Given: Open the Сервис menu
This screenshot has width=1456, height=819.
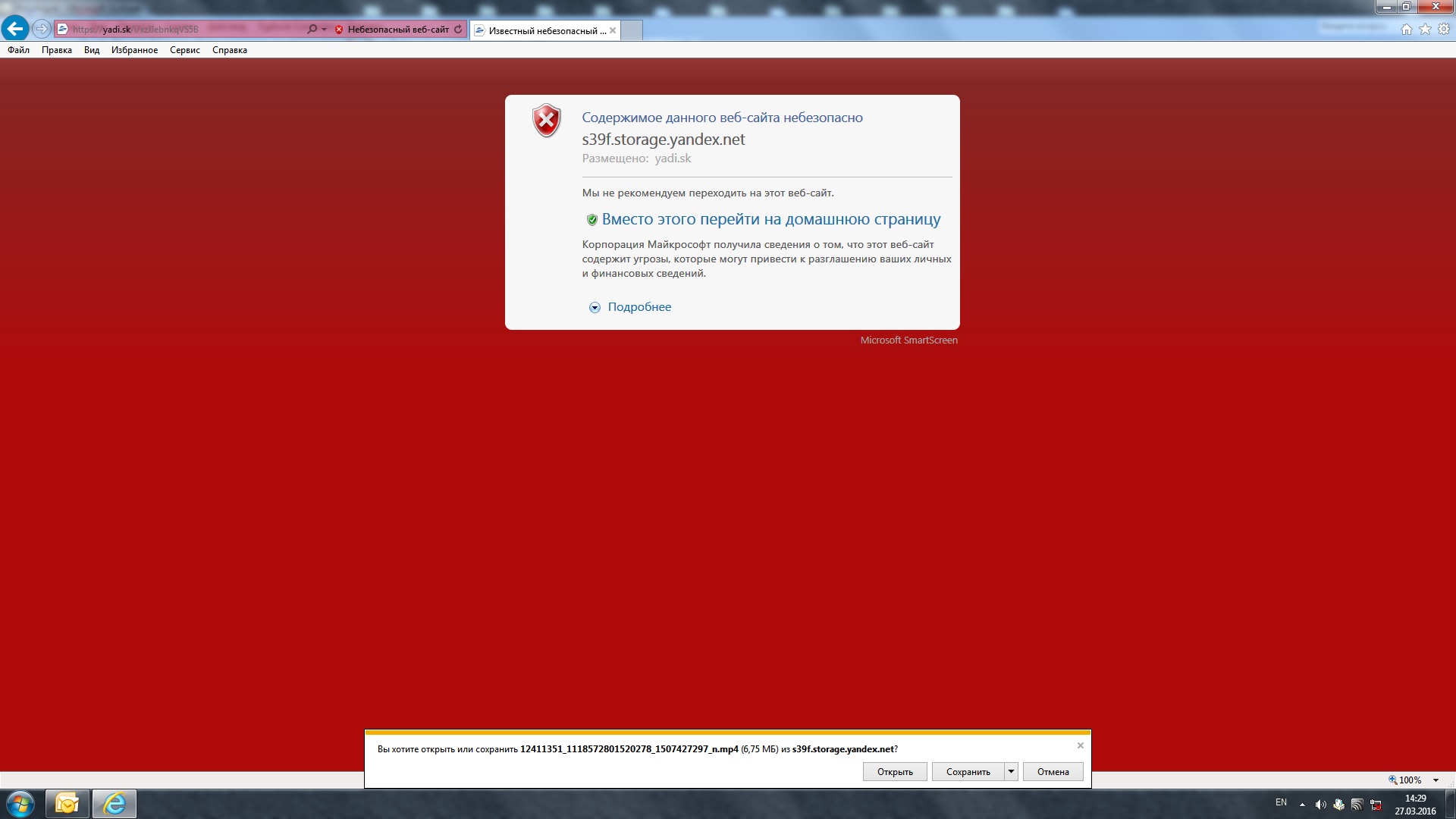Looking at the screenshot, I should pos(184,50).
